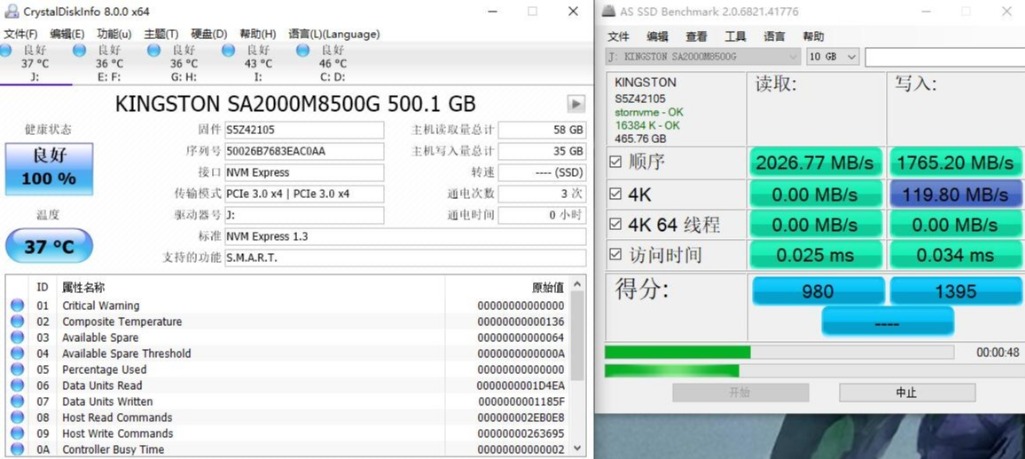
Task: Click the 属性名称 column header
Action: pyautogui.click(x=83, y=288)
